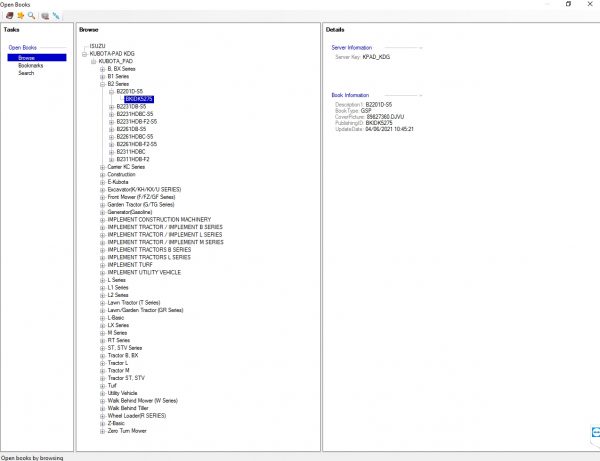Collapse the B2201D-S5 node

[x=111, y=92]
